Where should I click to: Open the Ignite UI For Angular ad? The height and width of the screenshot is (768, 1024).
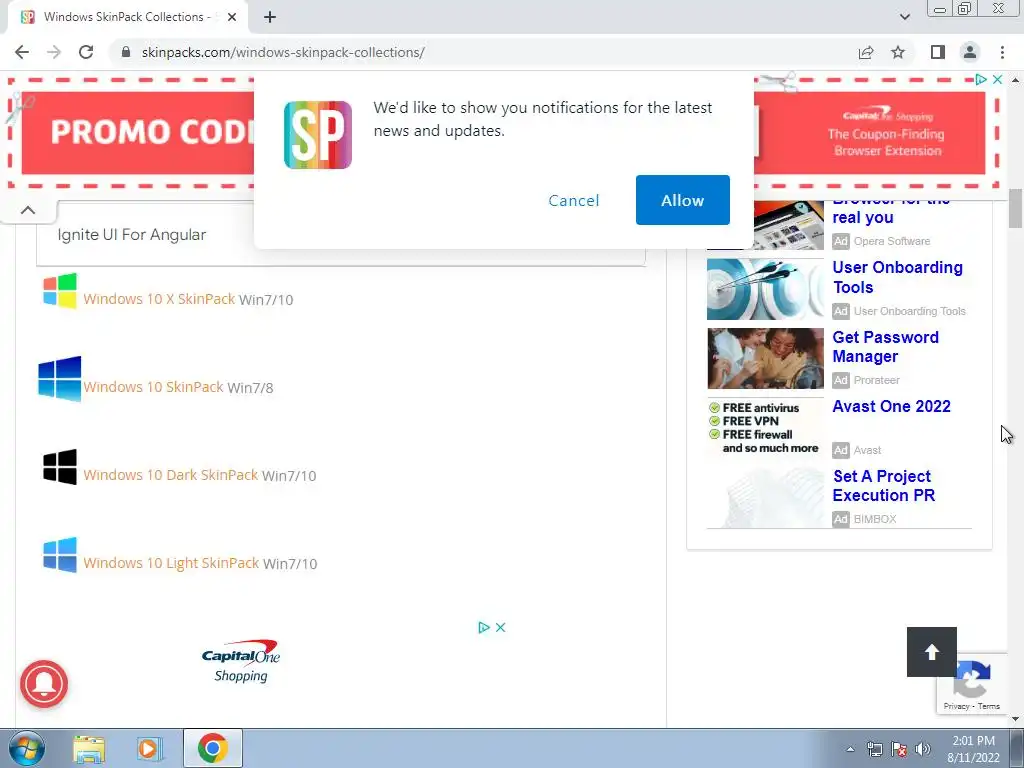click(131, 234)
